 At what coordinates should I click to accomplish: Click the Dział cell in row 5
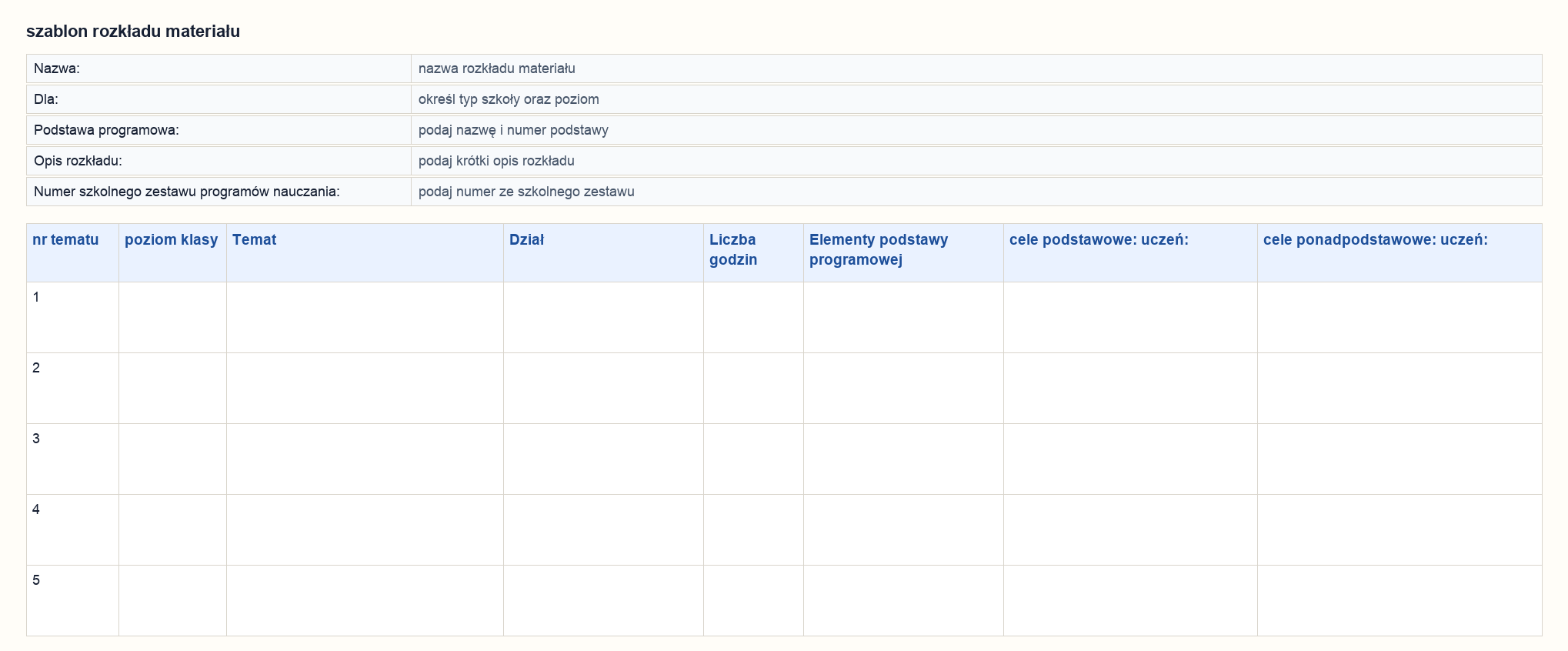(x=604, y=601)
